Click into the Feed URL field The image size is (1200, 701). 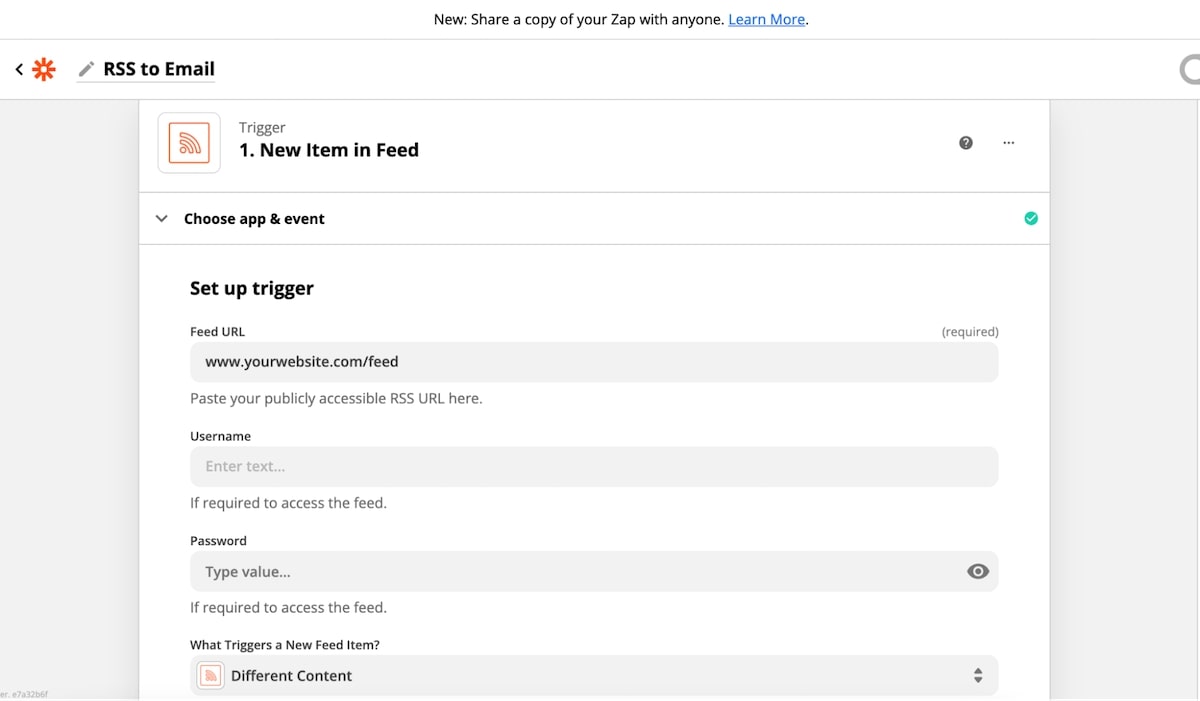pyautogui.click(x=594, y=362)
